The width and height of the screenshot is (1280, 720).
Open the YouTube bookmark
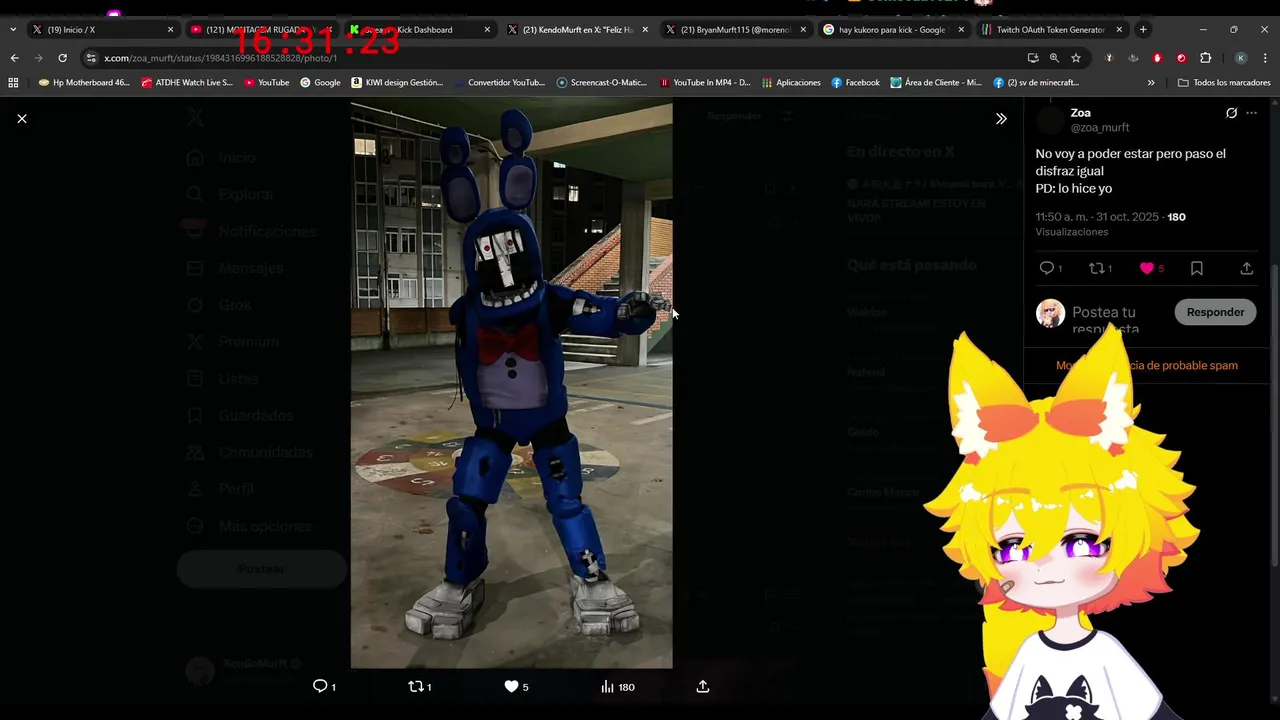267,83
